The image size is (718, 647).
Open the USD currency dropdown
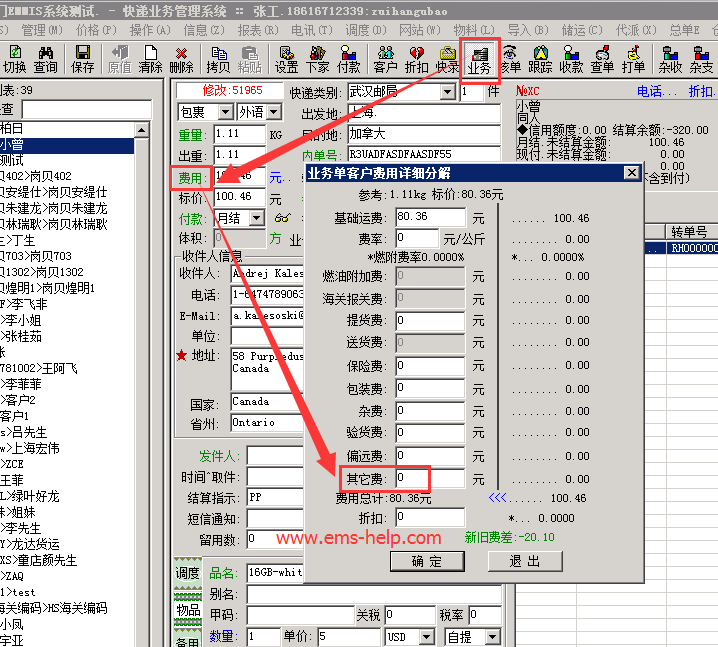(426, 636)
